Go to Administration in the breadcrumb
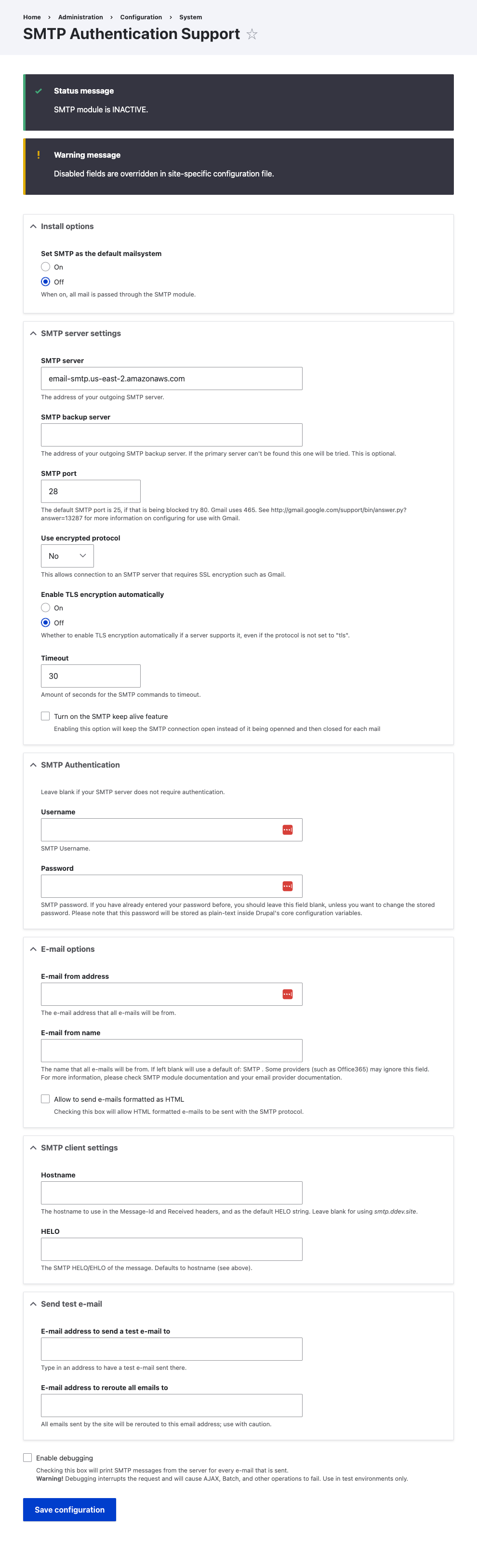 80,17
